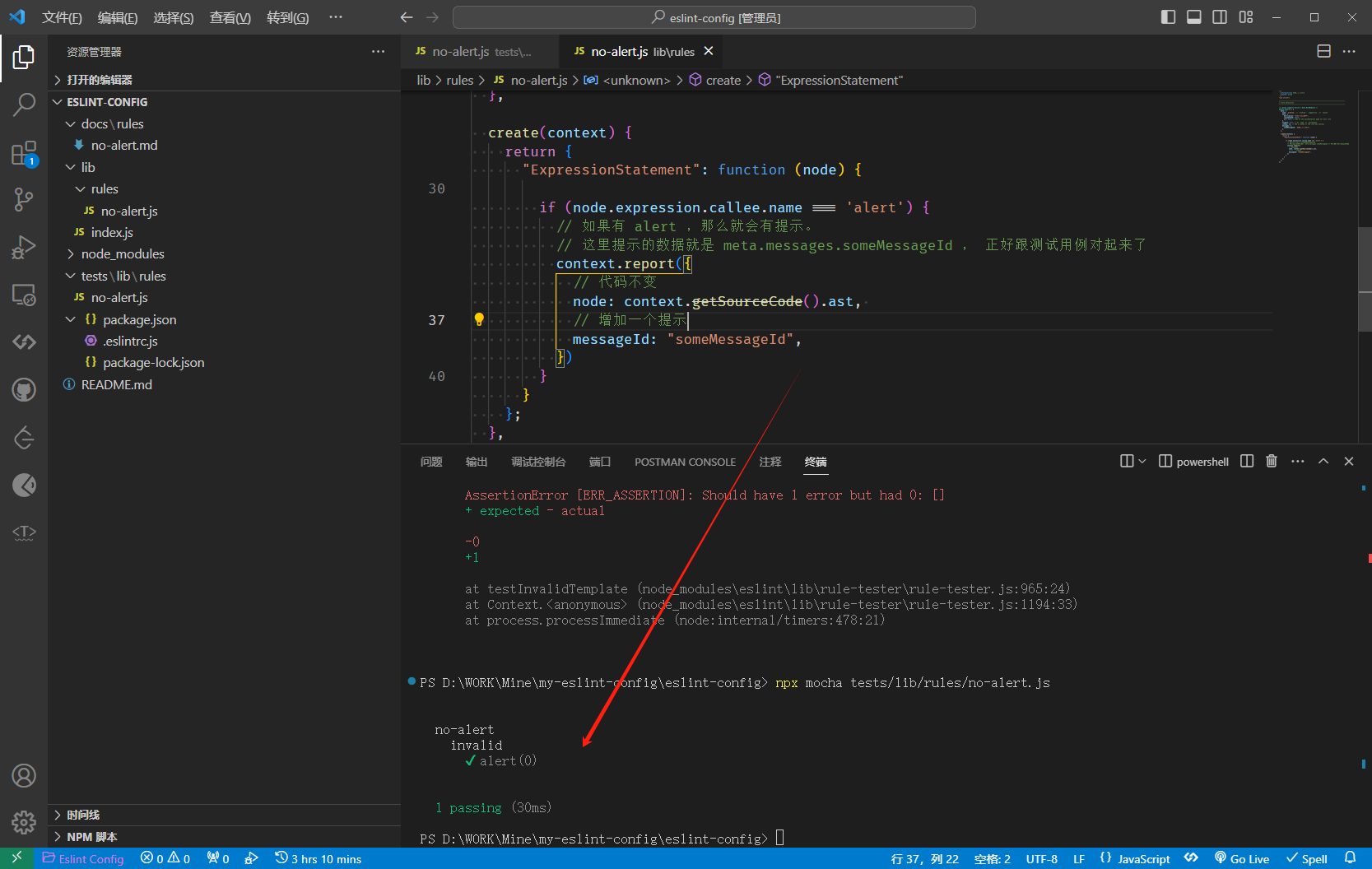Open .eslintrc.js file
This screenshot has height=869, width=1372.
click(x=224, y=341)
